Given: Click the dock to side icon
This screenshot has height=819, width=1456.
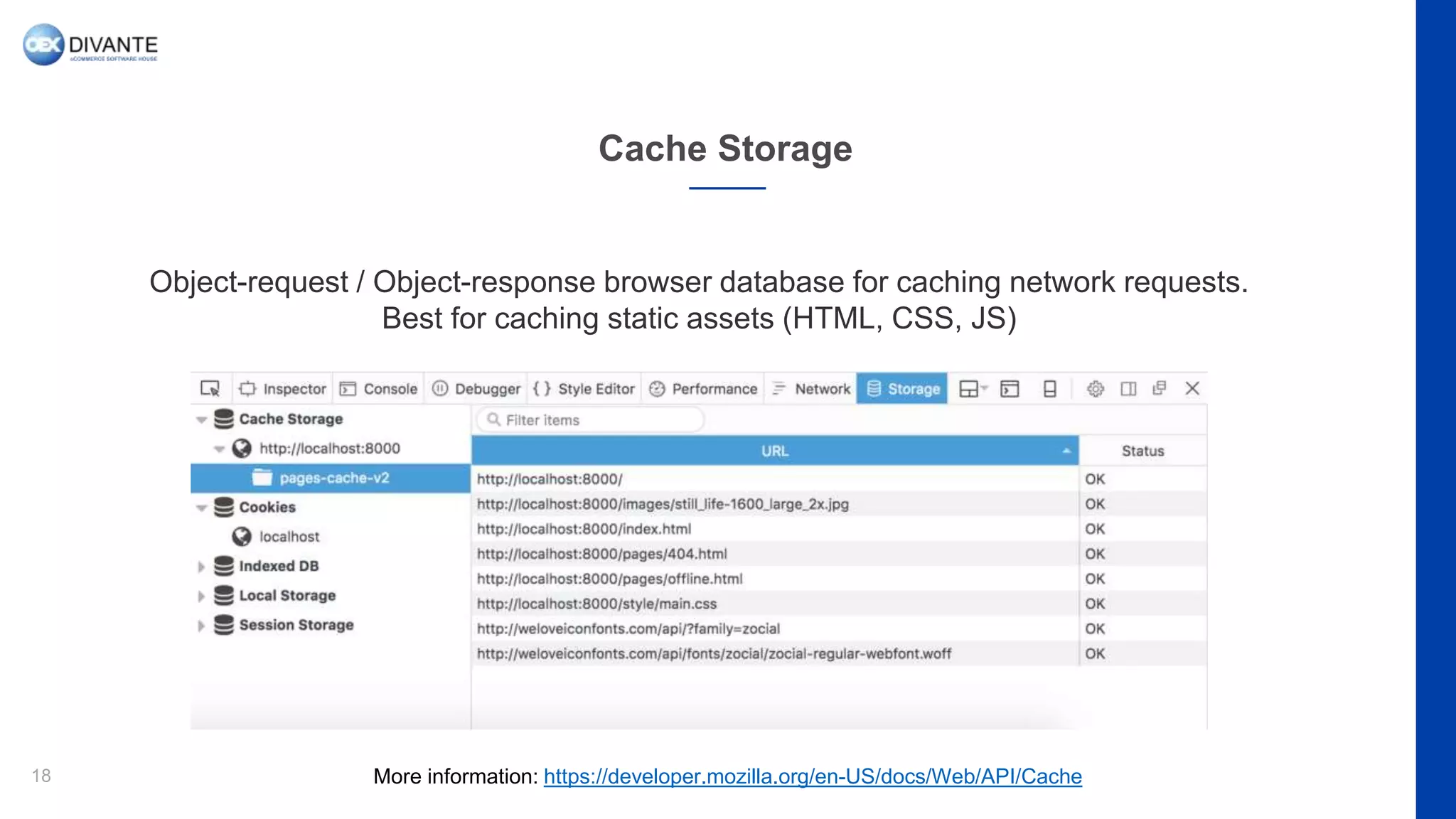Looking at the screenshot, I should (1128, 389).
